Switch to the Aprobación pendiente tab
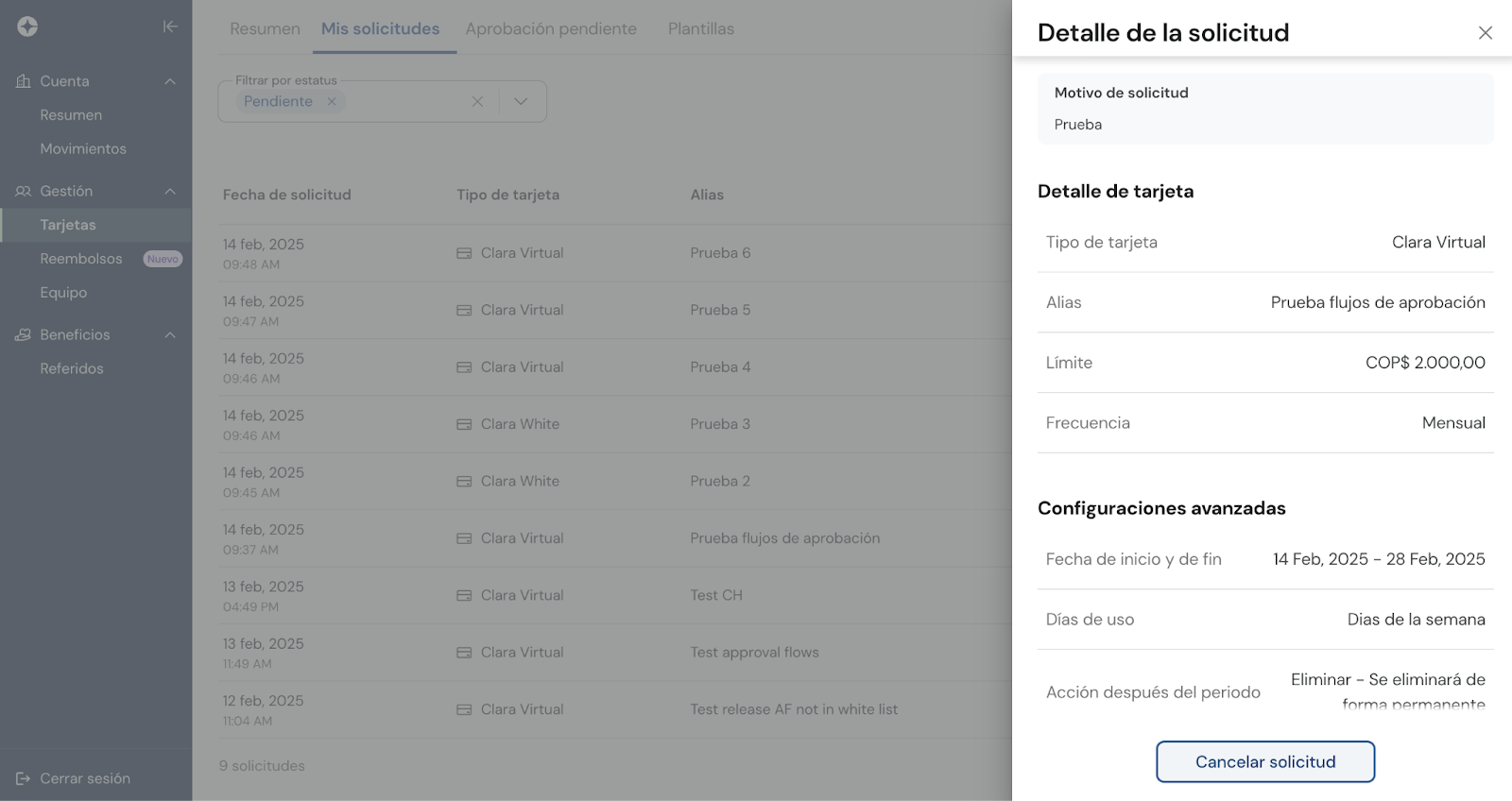This screenshot has height=801, width=1512. 551,29
